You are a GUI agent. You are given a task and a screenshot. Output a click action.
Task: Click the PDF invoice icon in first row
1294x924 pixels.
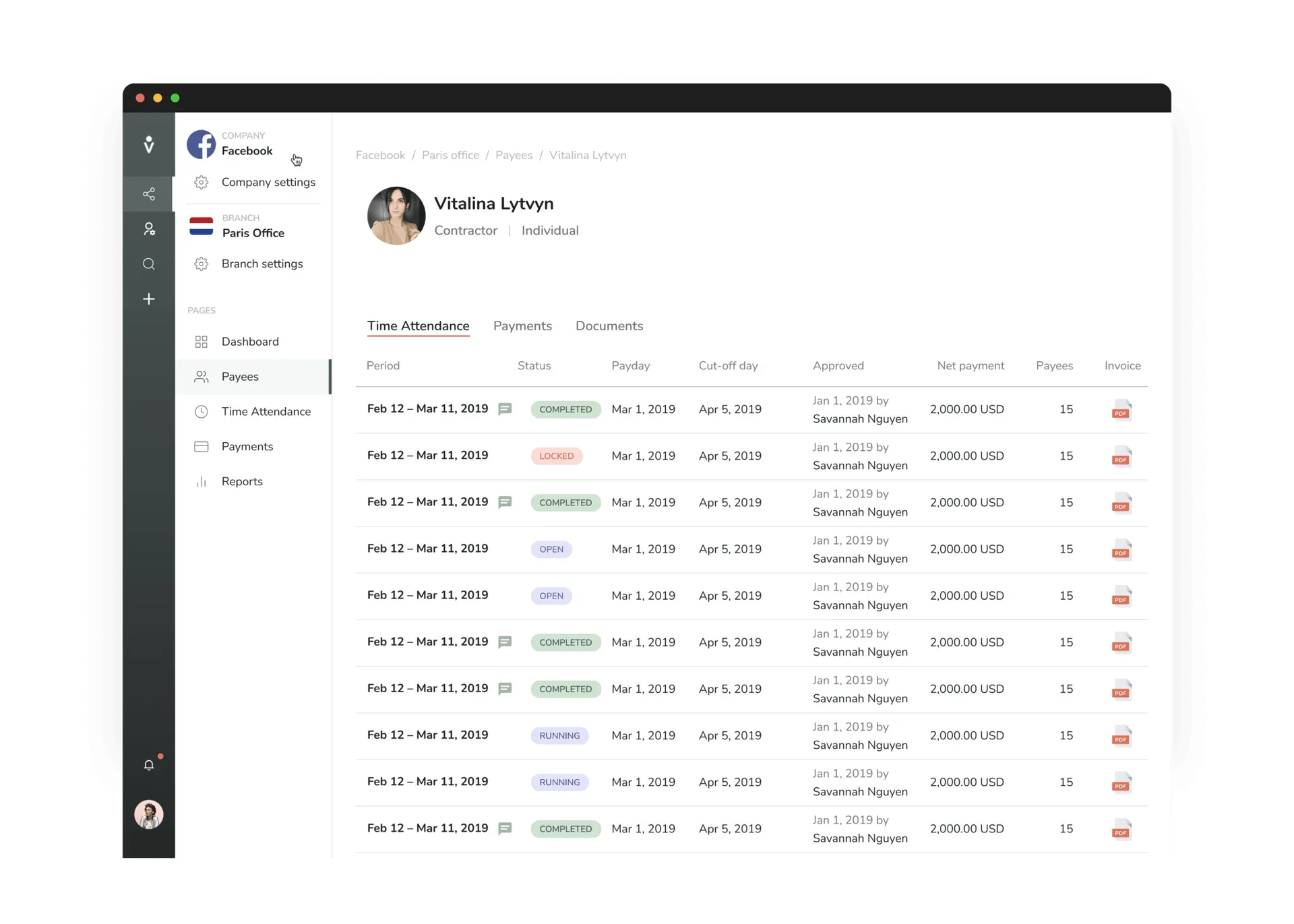[1121, 410]
